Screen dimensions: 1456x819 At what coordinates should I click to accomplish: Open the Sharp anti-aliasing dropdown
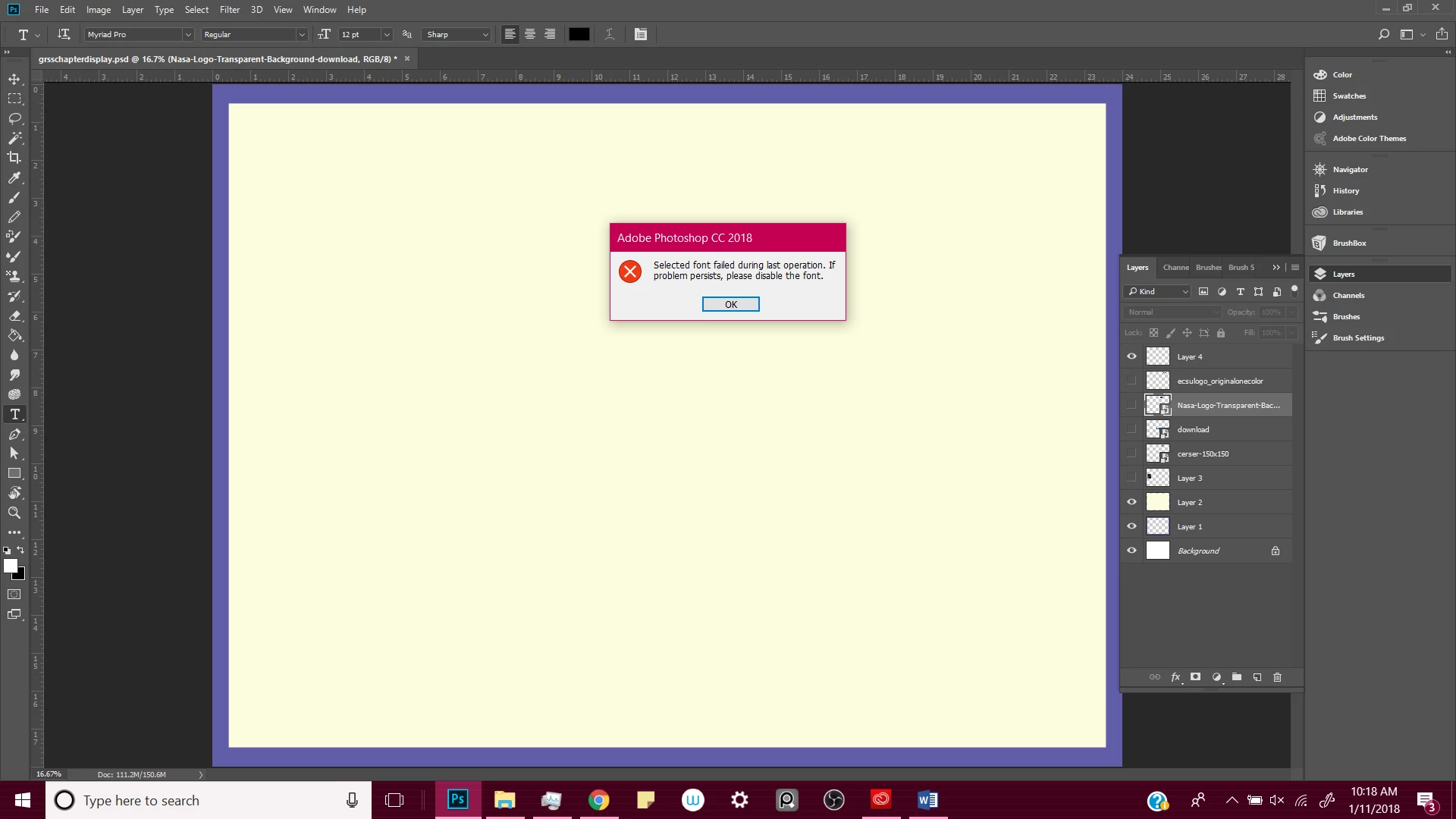click(x=485, y=34)
